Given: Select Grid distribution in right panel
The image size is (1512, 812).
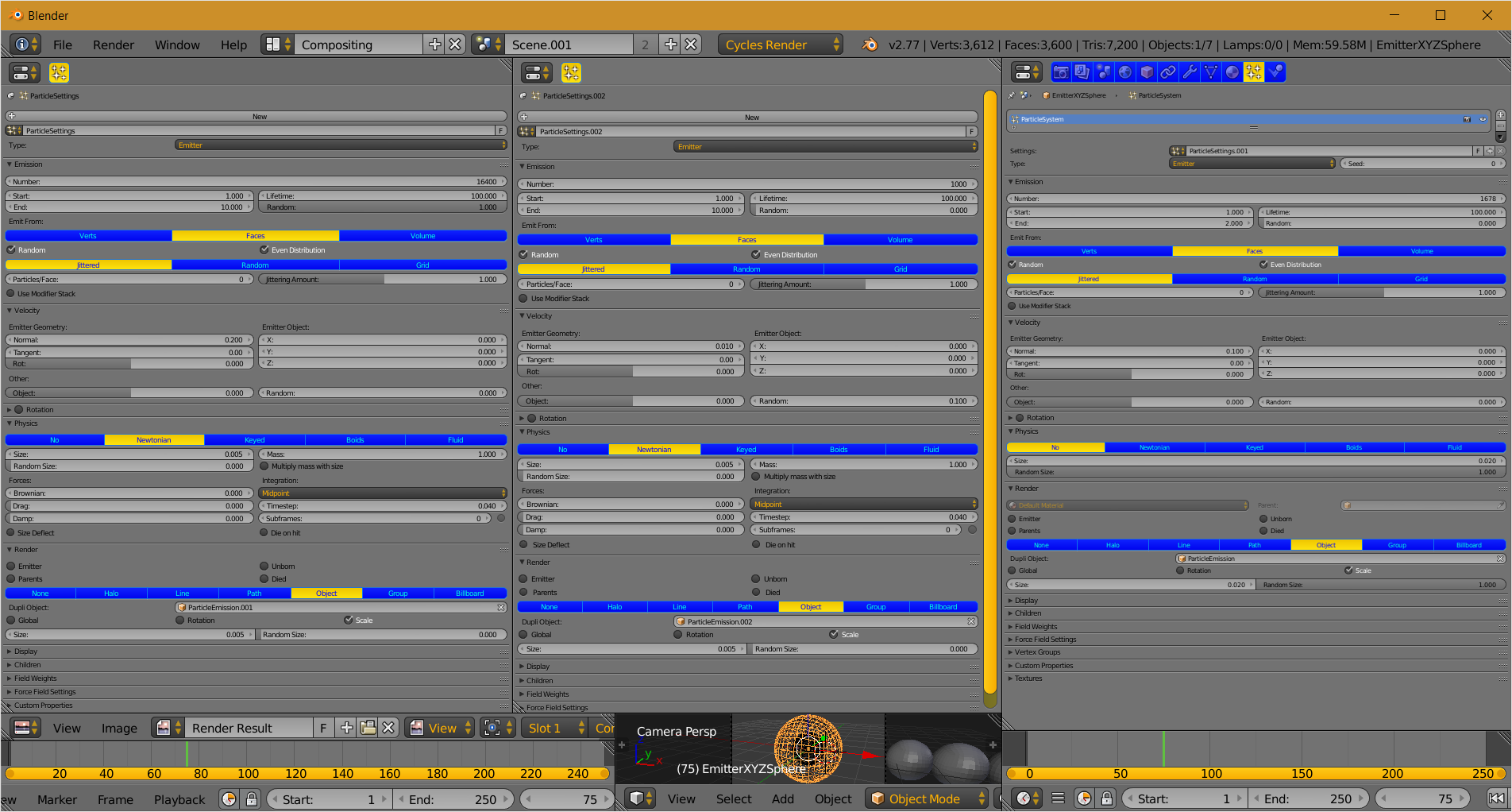Looking at the screenshot, I should point(1421,279).
